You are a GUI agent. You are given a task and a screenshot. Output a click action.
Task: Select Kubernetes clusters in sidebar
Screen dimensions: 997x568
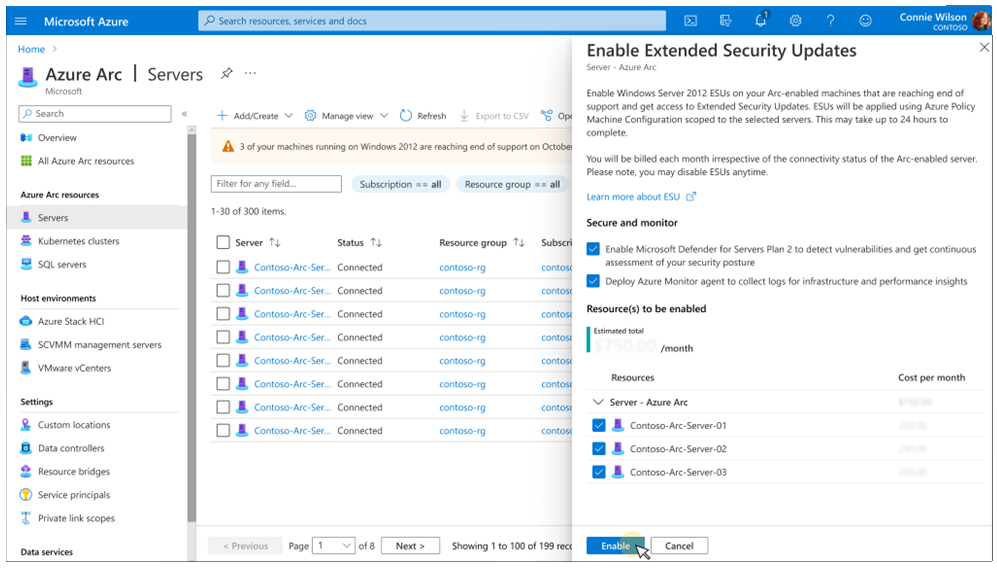[78, 241]
